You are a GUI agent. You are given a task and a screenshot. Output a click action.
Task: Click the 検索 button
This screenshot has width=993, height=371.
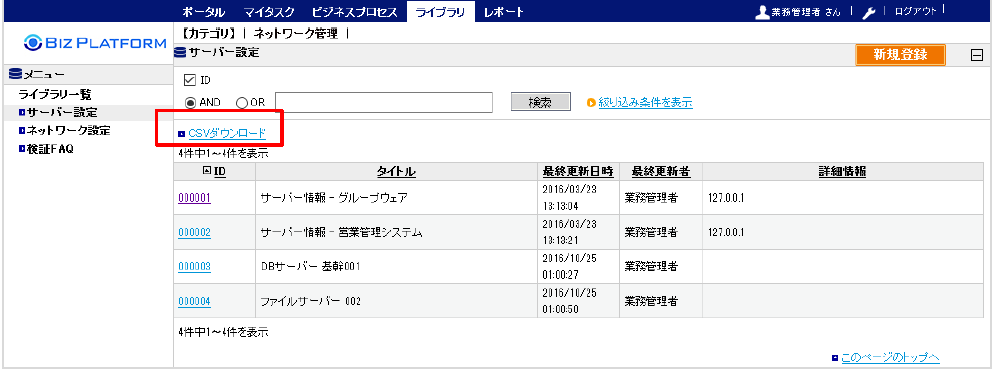coord(541,102)
